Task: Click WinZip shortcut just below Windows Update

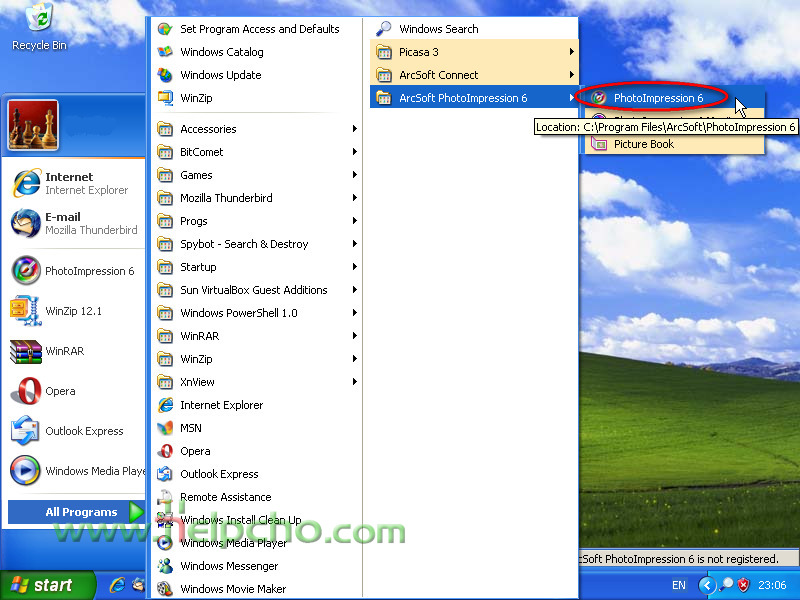Action: click(x=257, y=98)
